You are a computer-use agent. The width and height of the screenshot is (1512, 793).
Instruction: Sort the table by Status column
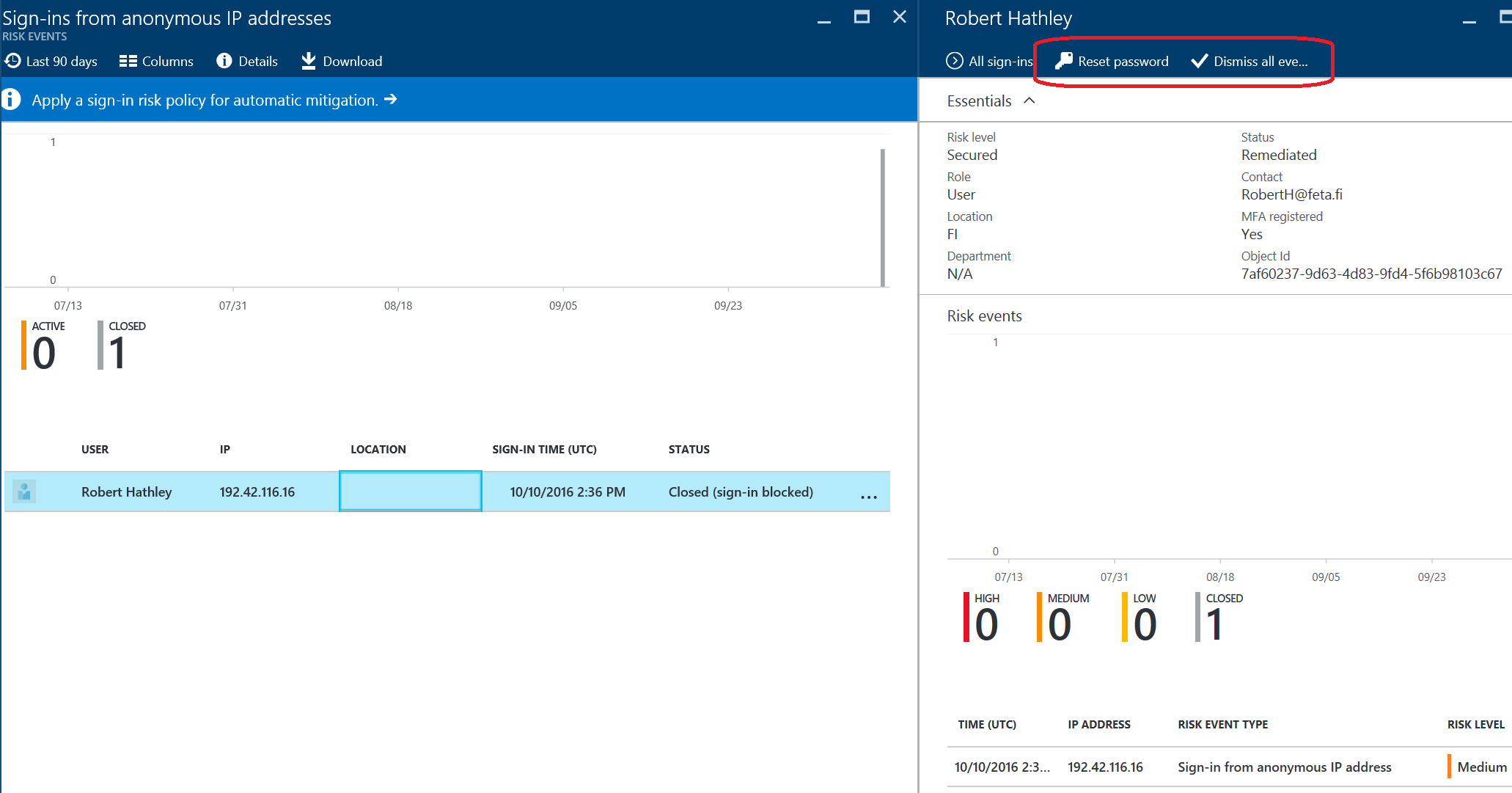point(689,449)
